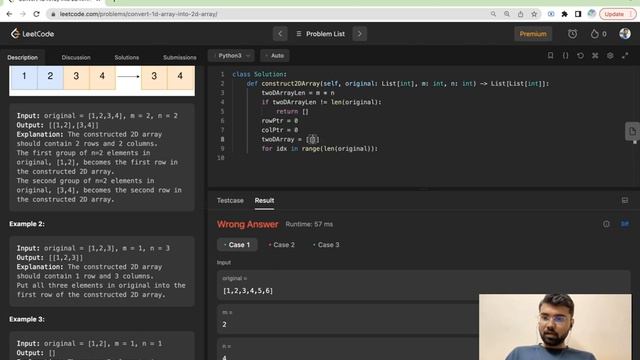Collapse the console panel icon

pyautogui.click(x=625, y=200)
